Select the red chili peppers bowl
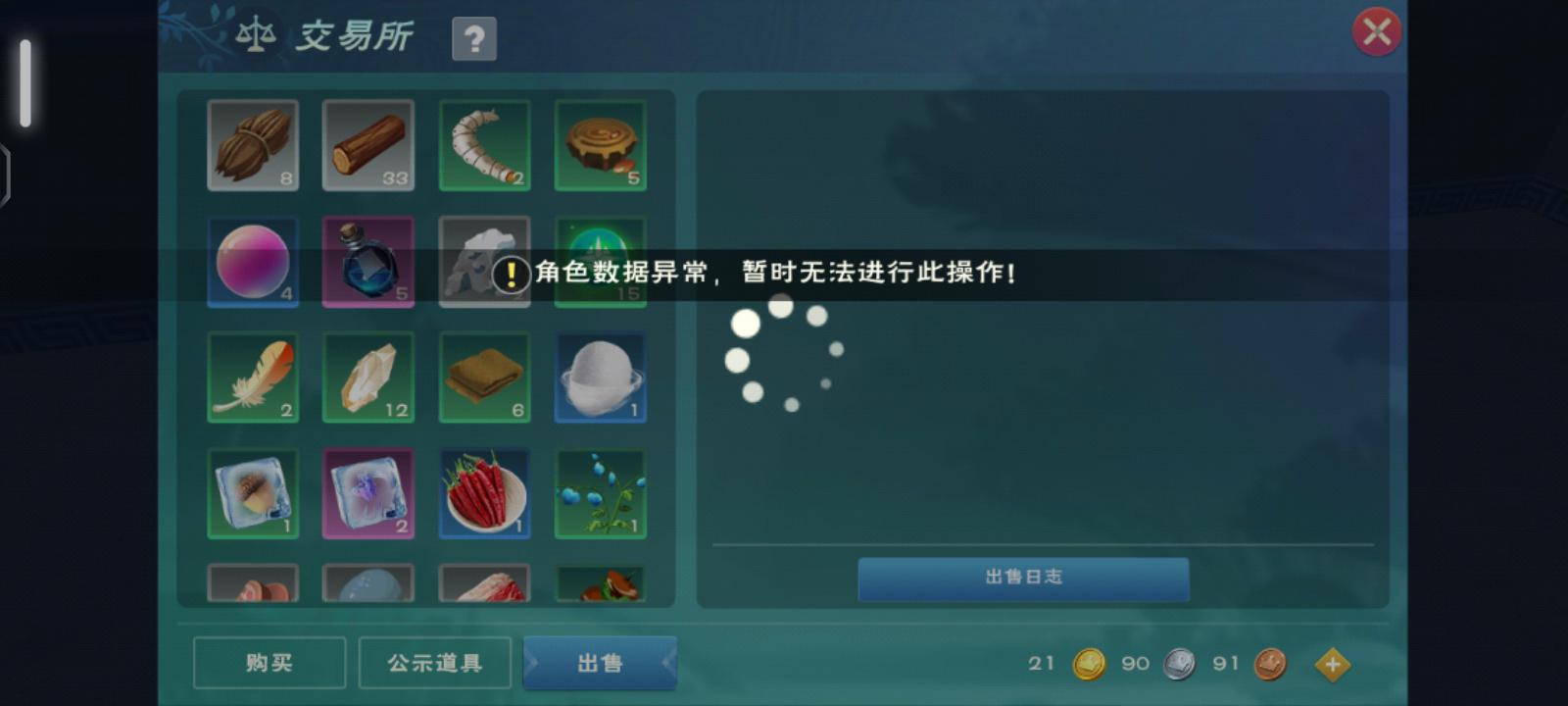Screen dimensions: 1568x706 click(x=485, y=494)
